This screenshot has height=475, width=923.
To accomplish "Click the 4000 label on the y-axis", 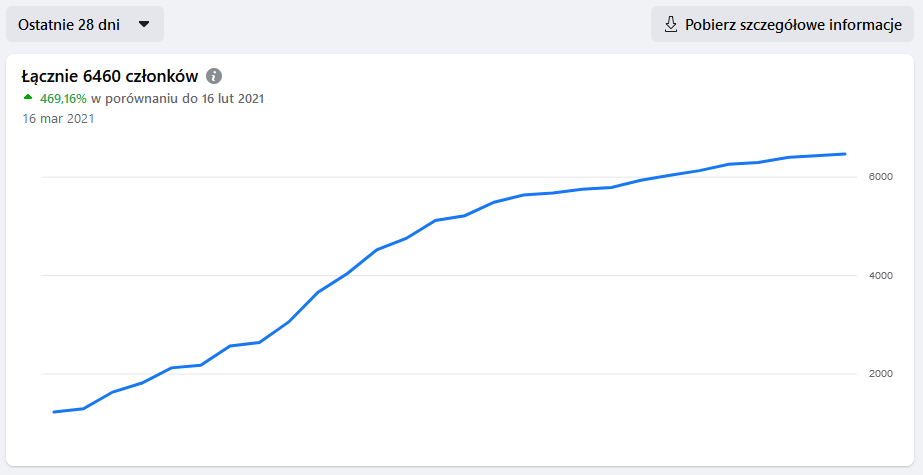I will tap(879, 275).
